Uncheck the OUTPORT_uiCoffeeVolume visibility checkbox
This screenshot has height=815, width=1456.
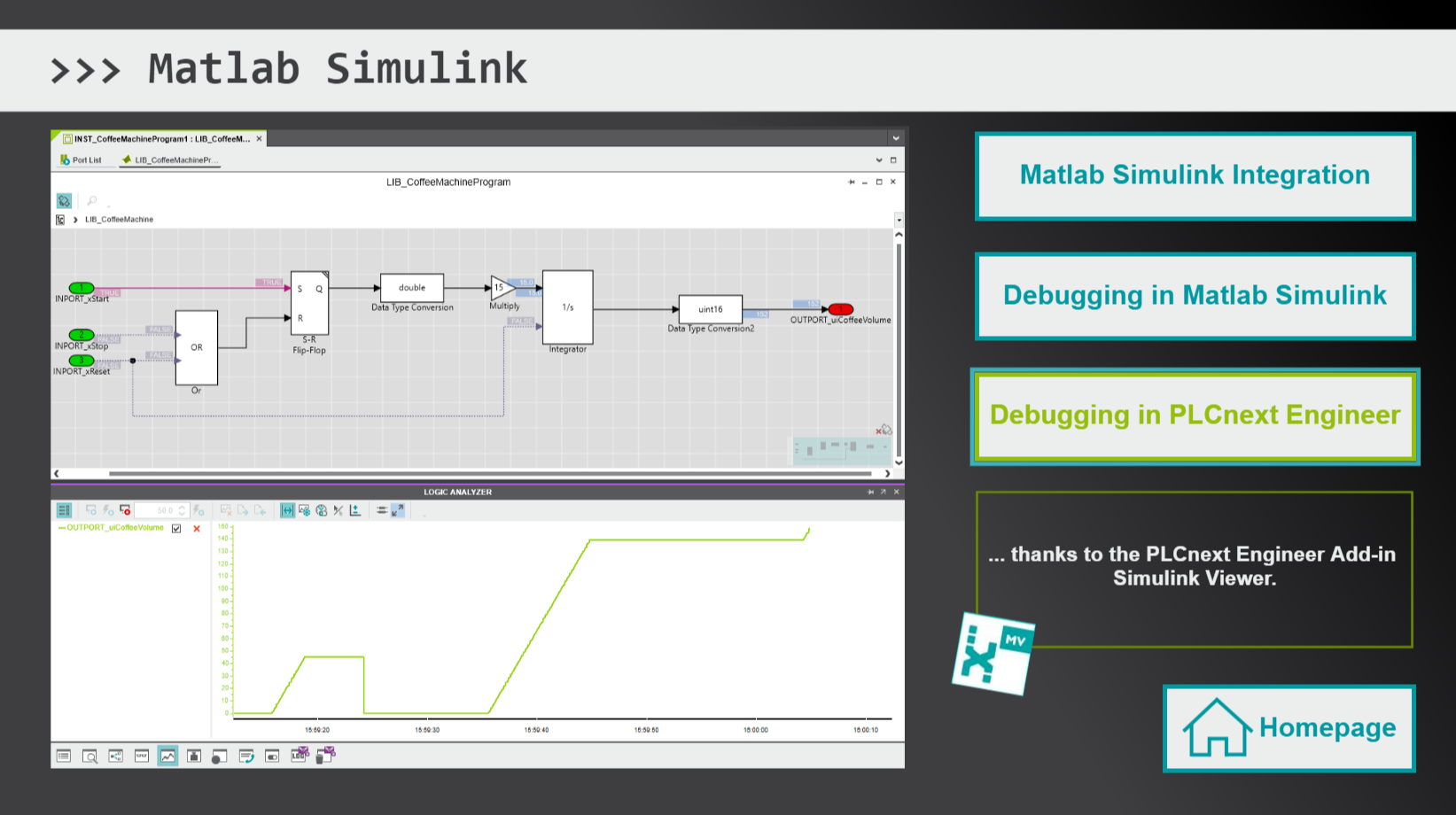[x=176, y=529]
